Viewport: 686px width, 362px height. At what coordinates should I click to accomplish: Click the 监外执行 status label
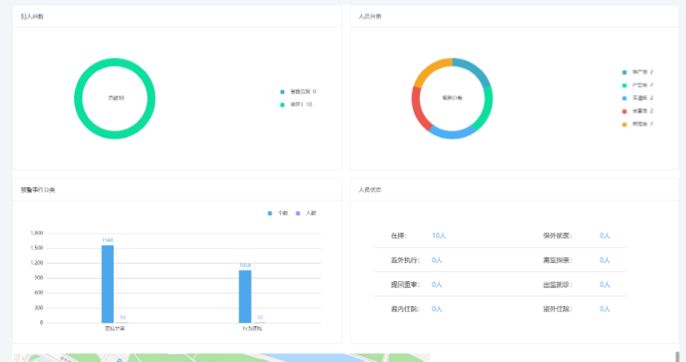point(405,260)
